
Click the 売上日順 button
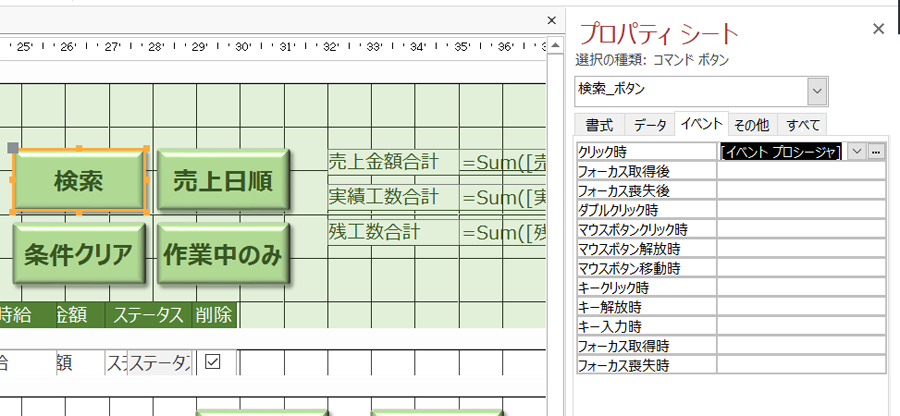click(222, 181)
